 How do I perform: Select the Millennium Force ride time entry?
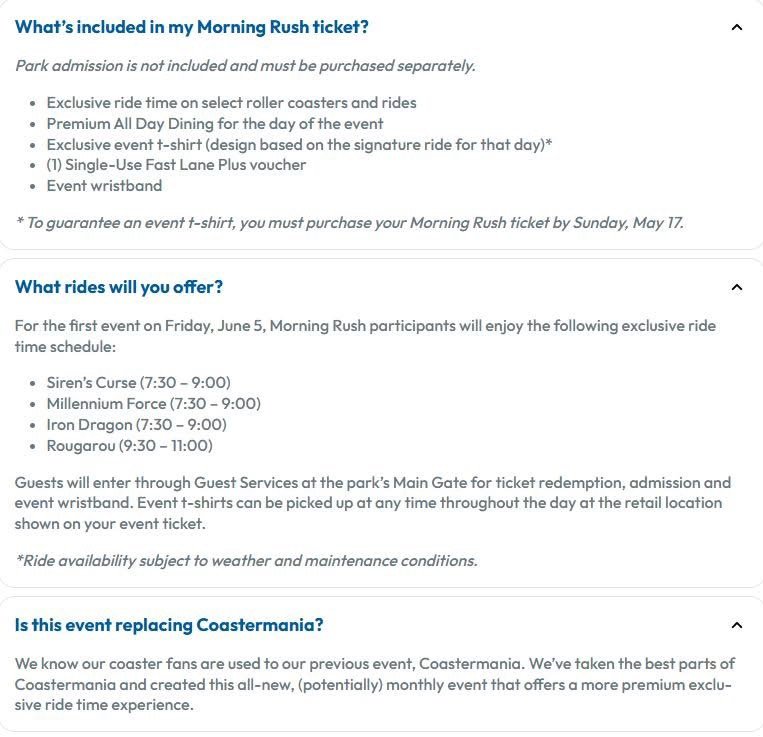[153, 404]
